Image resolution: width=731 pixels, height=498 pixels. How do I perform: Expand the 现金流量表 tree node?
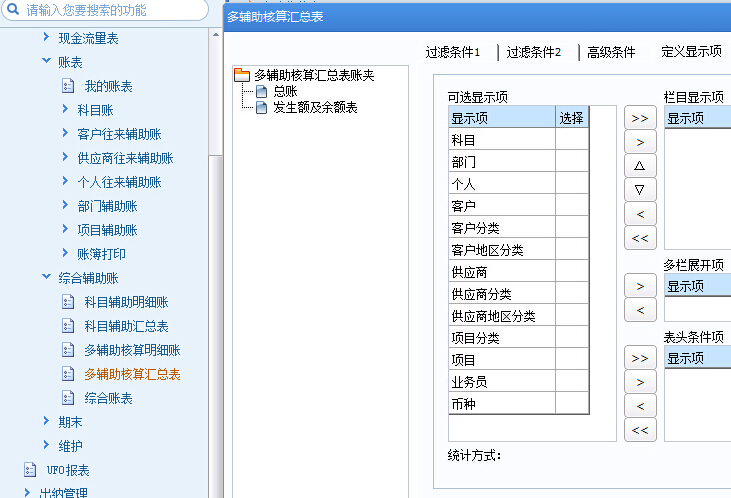[x=46, y=37]
